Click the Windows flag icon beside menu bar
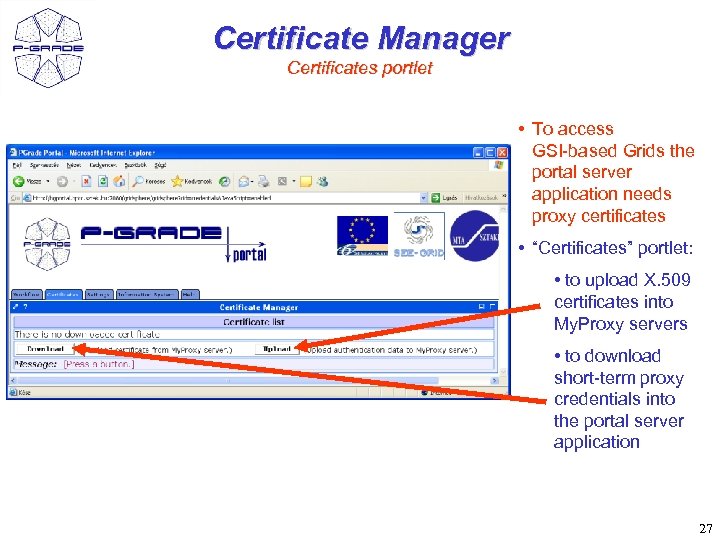 click(499, 165)
